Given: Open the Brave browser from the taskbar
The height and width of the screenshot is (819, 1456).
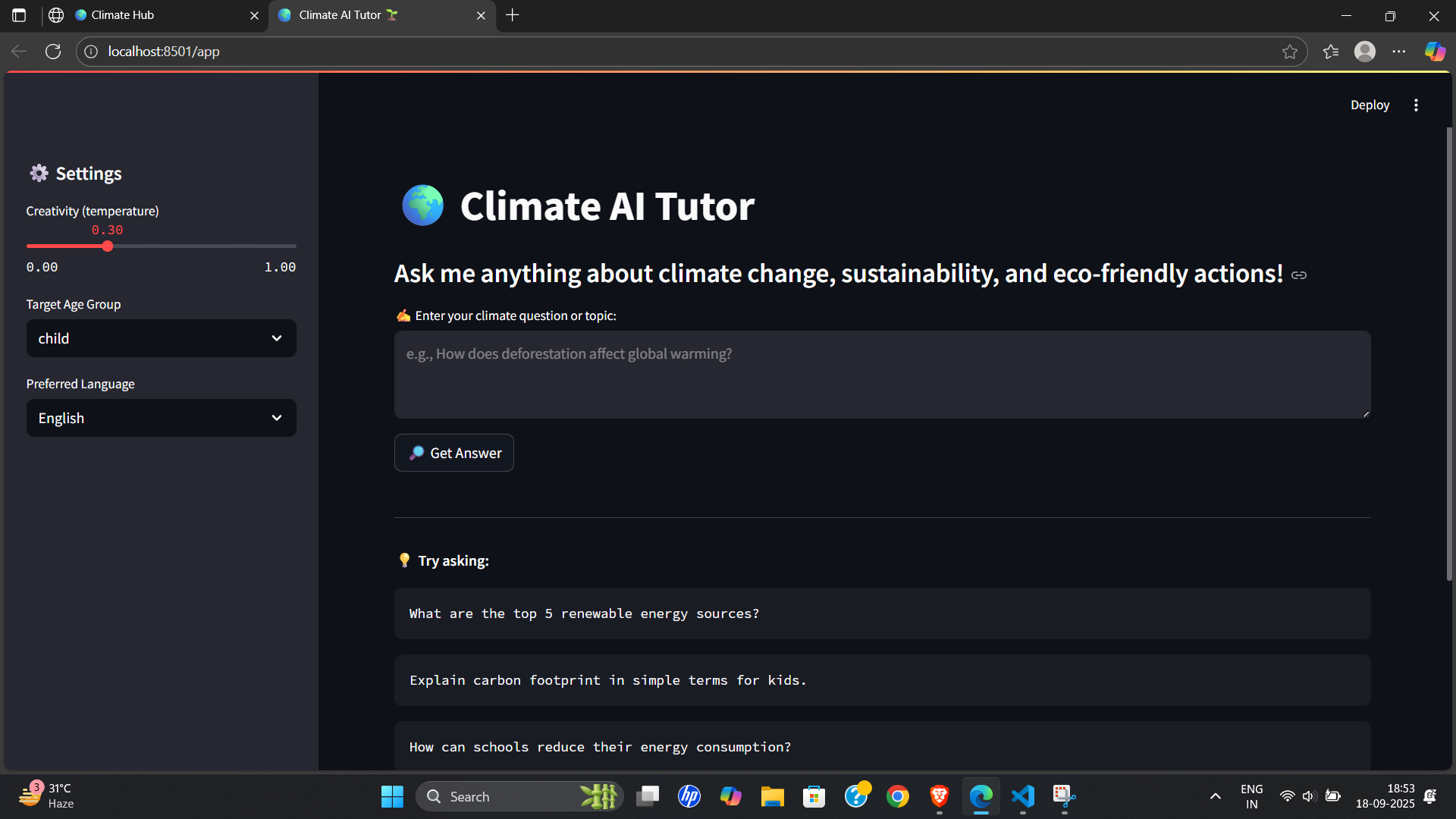Looking at the screenshot, I should [x=940, y=796].
